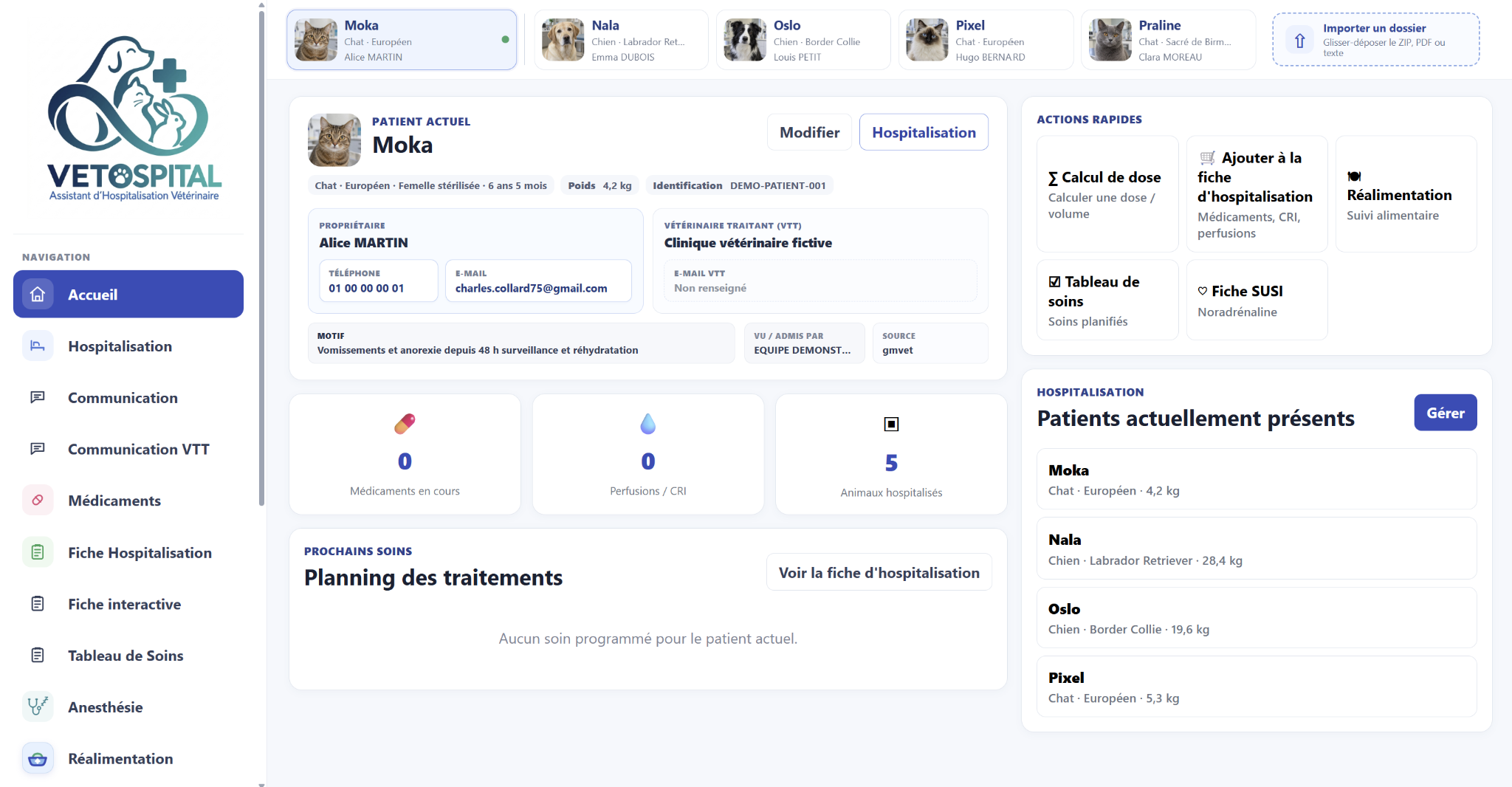Open the Fiche SUSI Noradrénaline card
Image resolution: width=1512 pixels, height=787 pixels.
[1257, 300]
